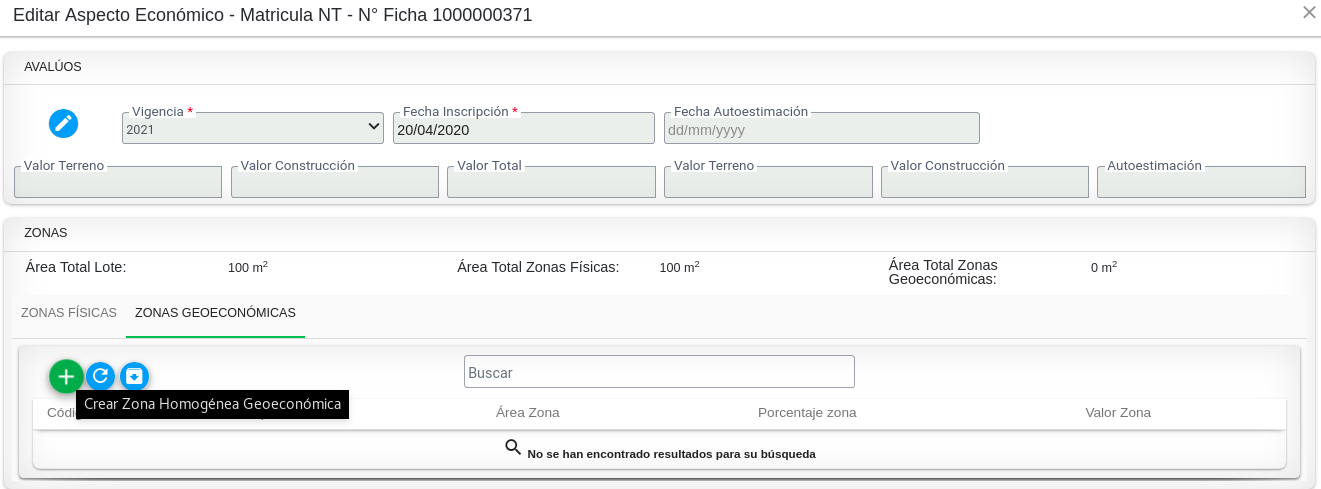Click the blue refresh icon
Screen dimensions: 1321x489
point(100,376)
